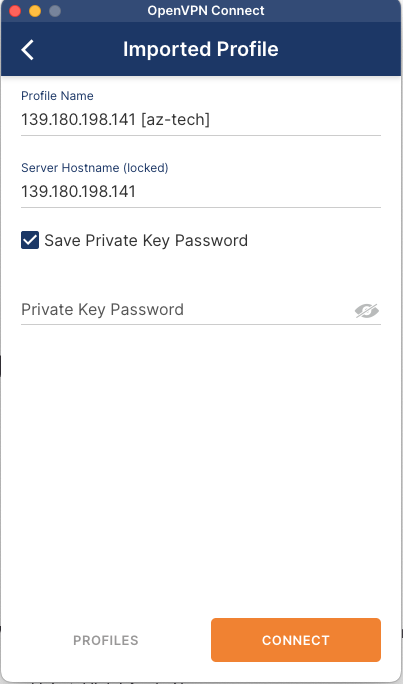Start the VPN with CONNECT
Viewport: 403px width, 684px height.
[x=296, y=640]
